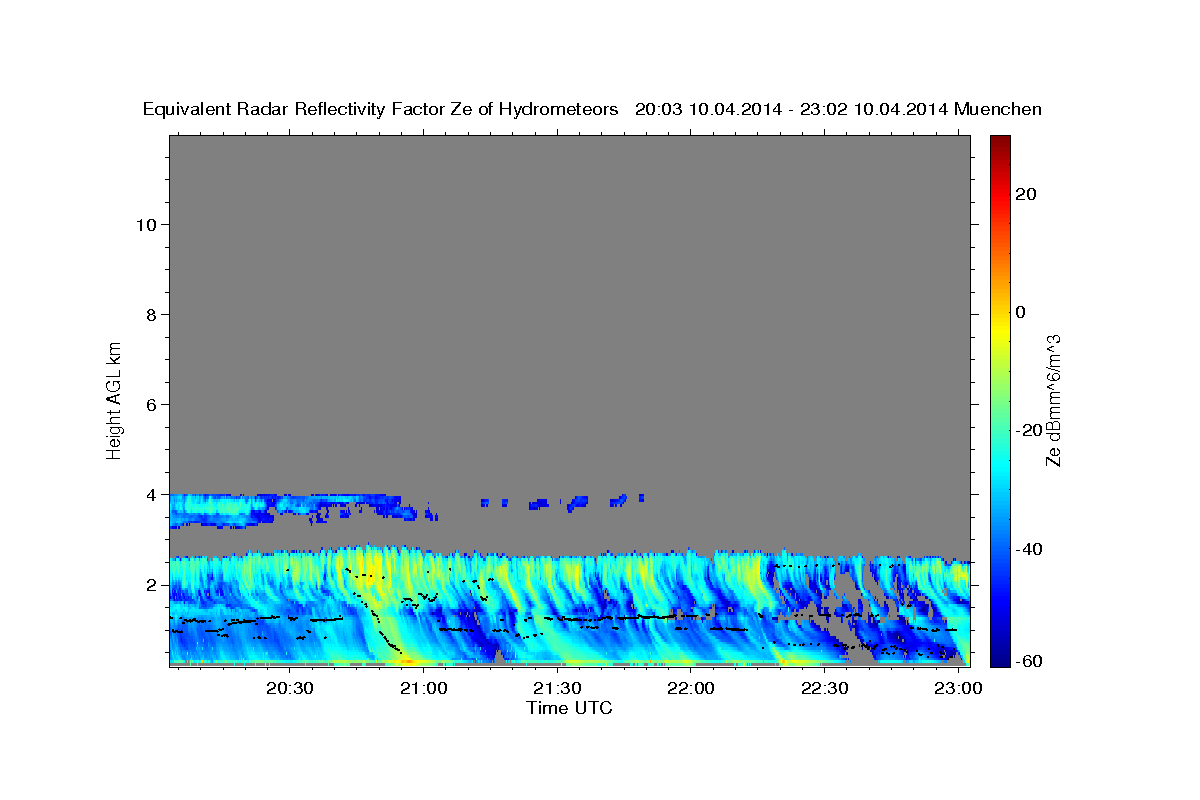The image size is (1200, 800).
Task: Click the height label 6
Action: (150, 404)
